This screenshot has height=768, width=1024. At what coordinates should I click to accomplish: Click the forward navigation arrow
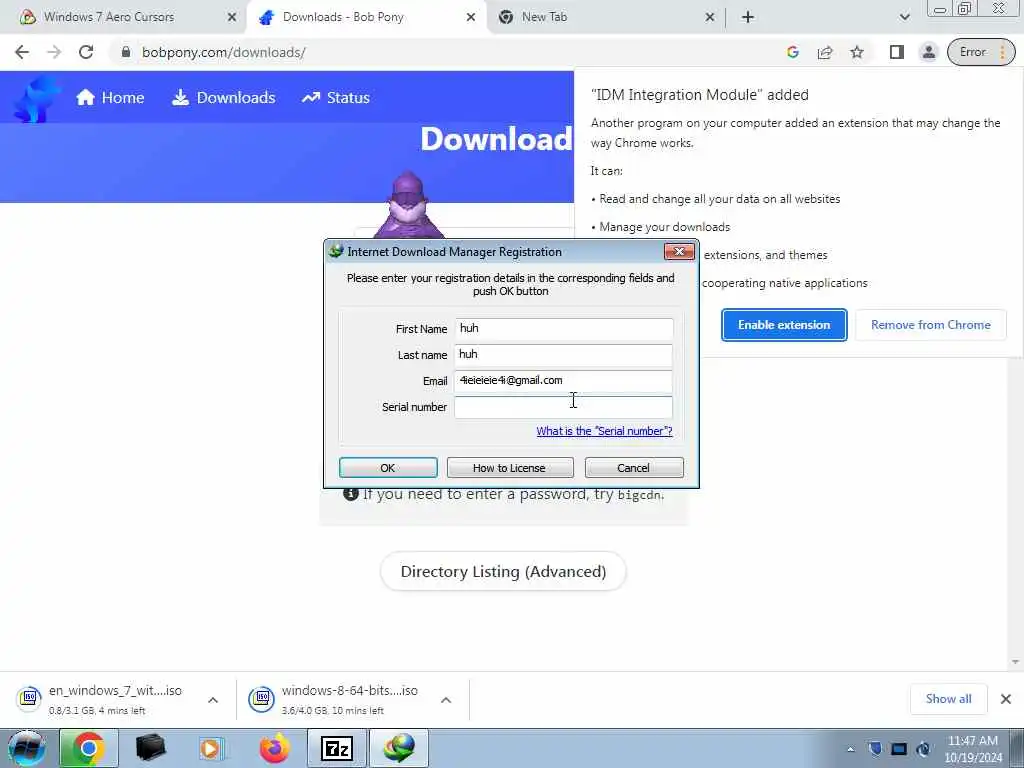(54, 52)
